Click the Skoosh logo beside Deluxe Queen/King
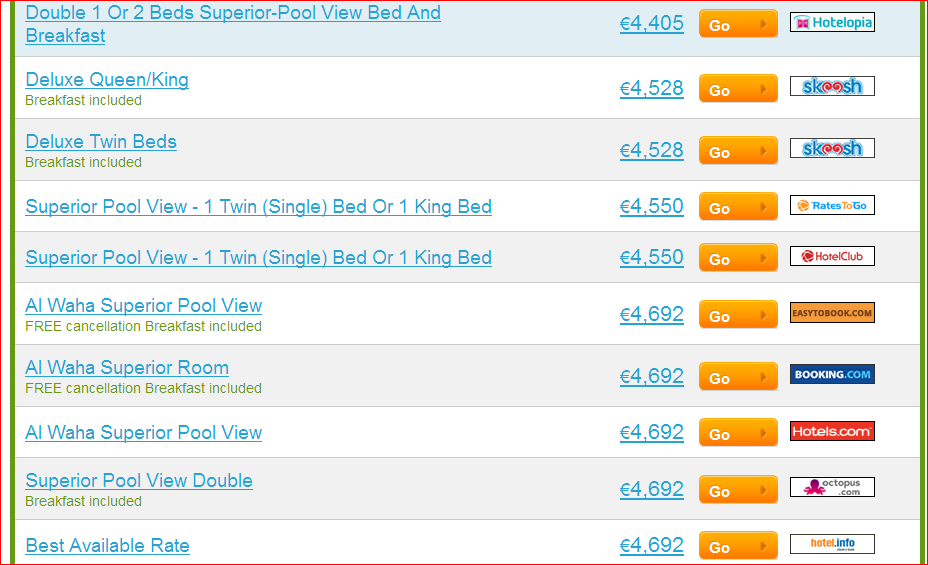 (832, 86)
